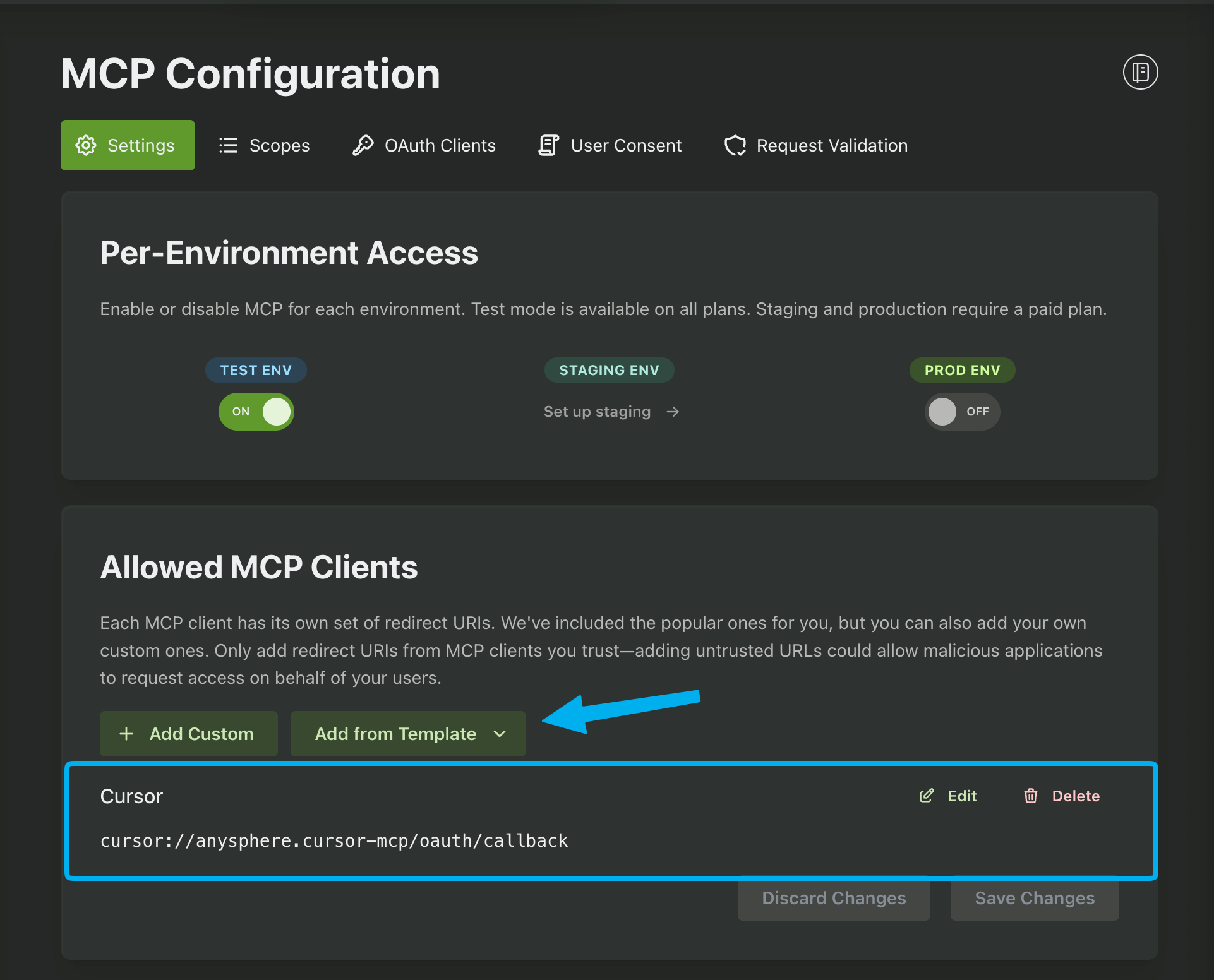This screenshot has height=980, width=1214.
Task: Click the trash icon for Cursor client
Action: point(1030,796)
